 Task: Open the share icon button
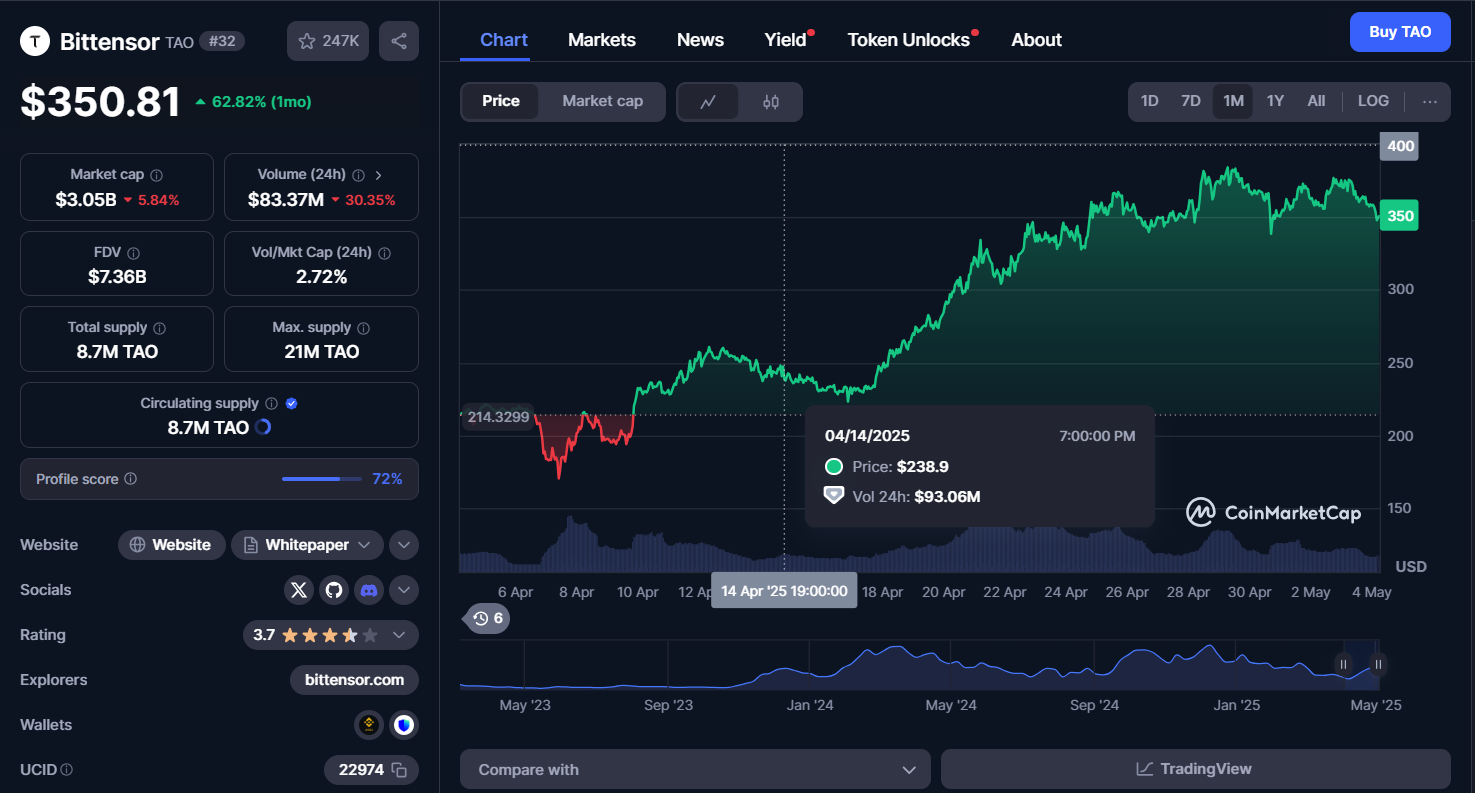click(399, 41)
